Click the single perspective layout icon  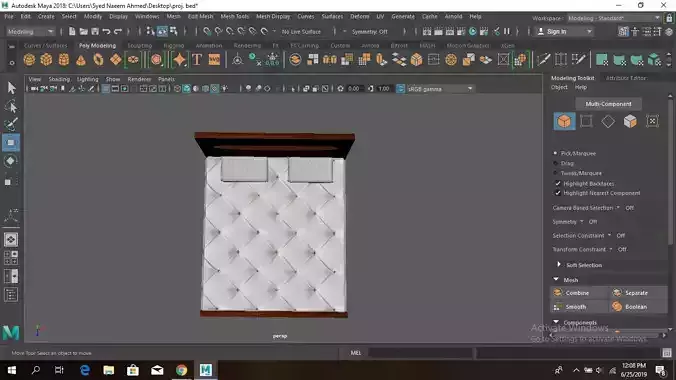pos(11,240)
